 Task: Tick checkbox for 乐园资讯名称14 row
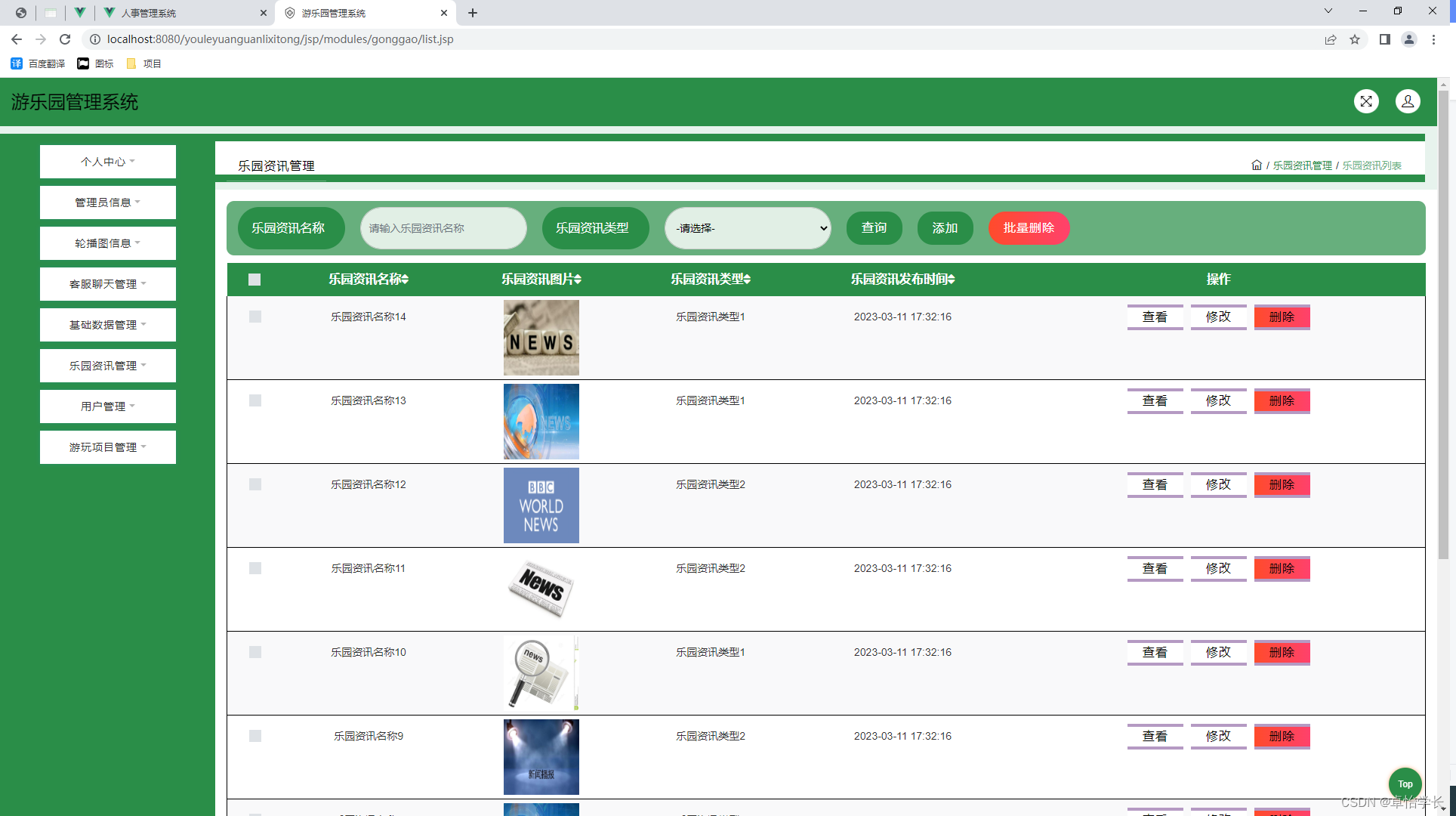point(255,317)
